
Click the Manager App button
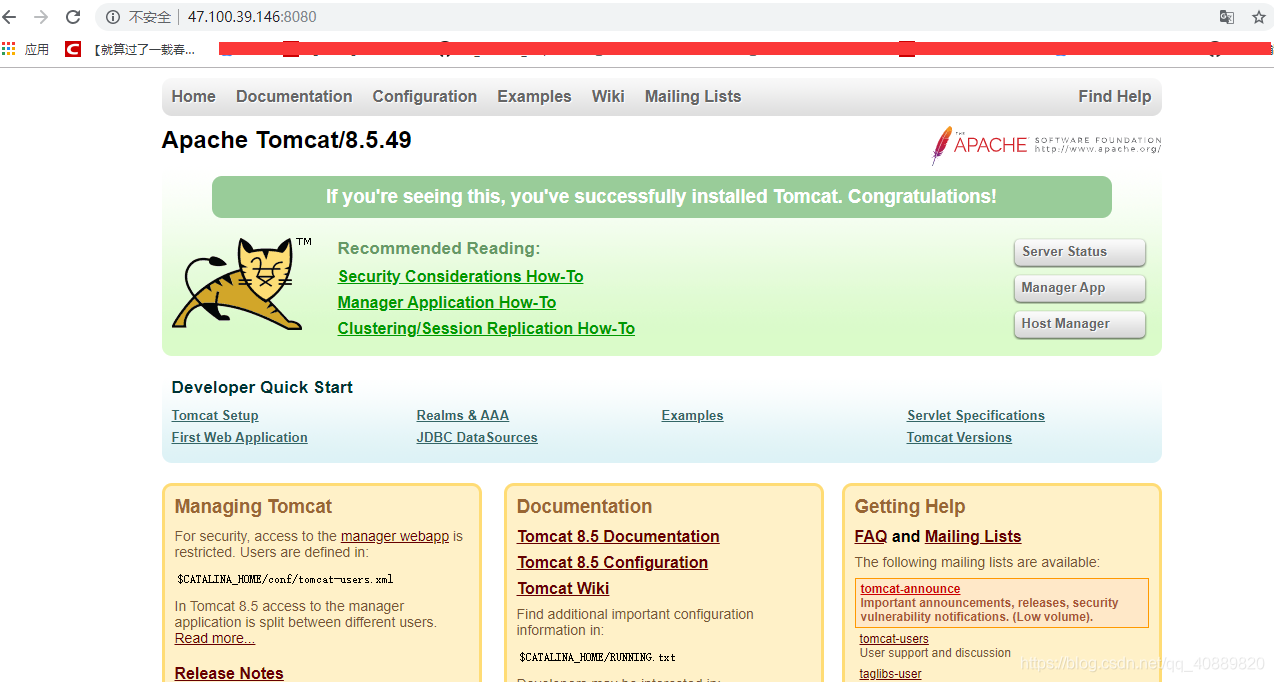click(1079, 288)
